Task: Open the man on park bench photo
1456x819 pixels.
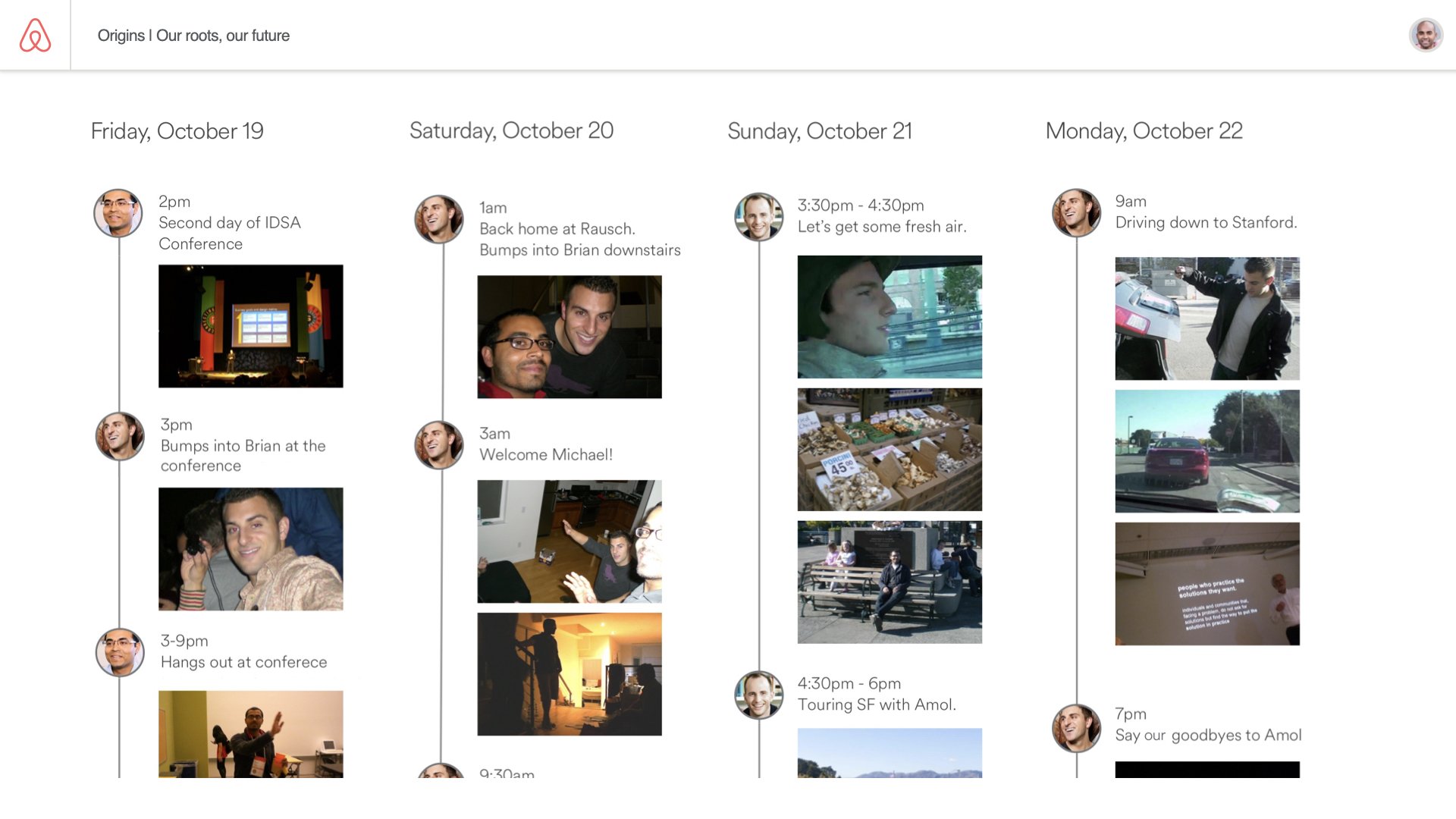Action: tap(890, 582)
